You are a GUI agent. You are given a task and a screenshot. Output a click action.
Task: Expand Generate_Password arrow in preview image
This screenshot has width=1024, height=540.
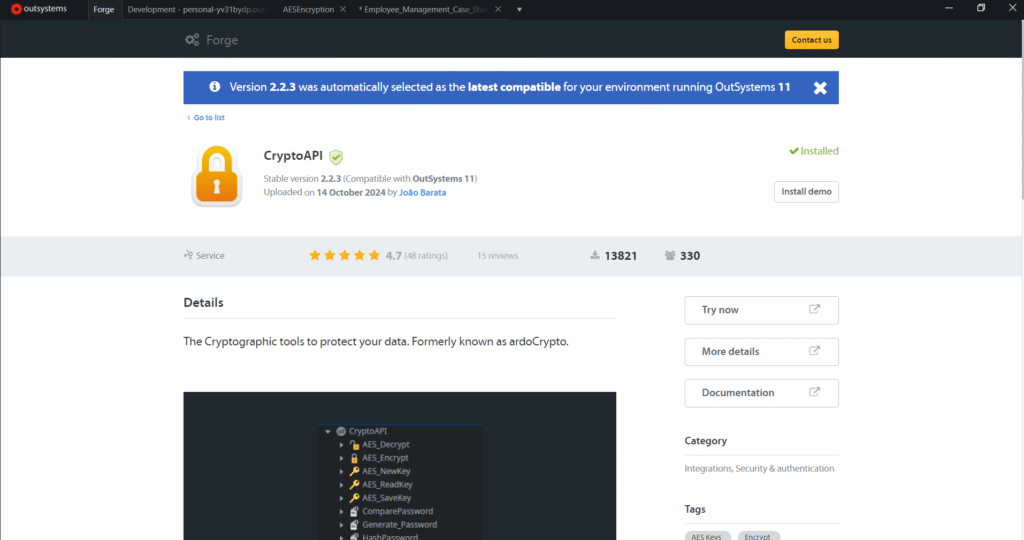[341, 525]
